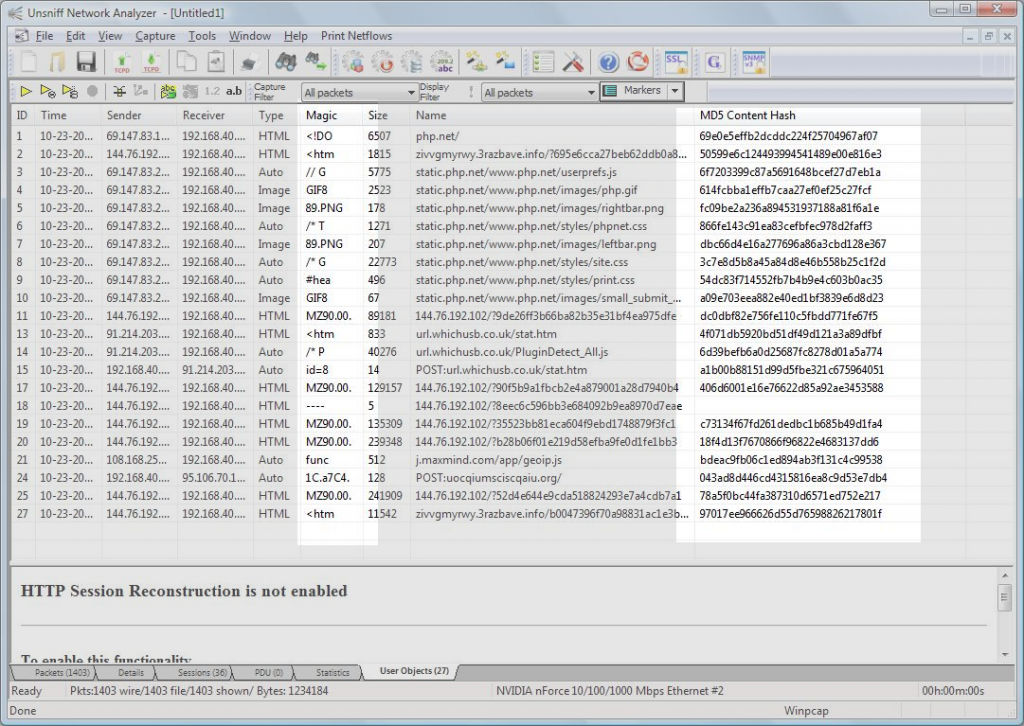Click the Copy pages toolbar icon

click(187, 62)
